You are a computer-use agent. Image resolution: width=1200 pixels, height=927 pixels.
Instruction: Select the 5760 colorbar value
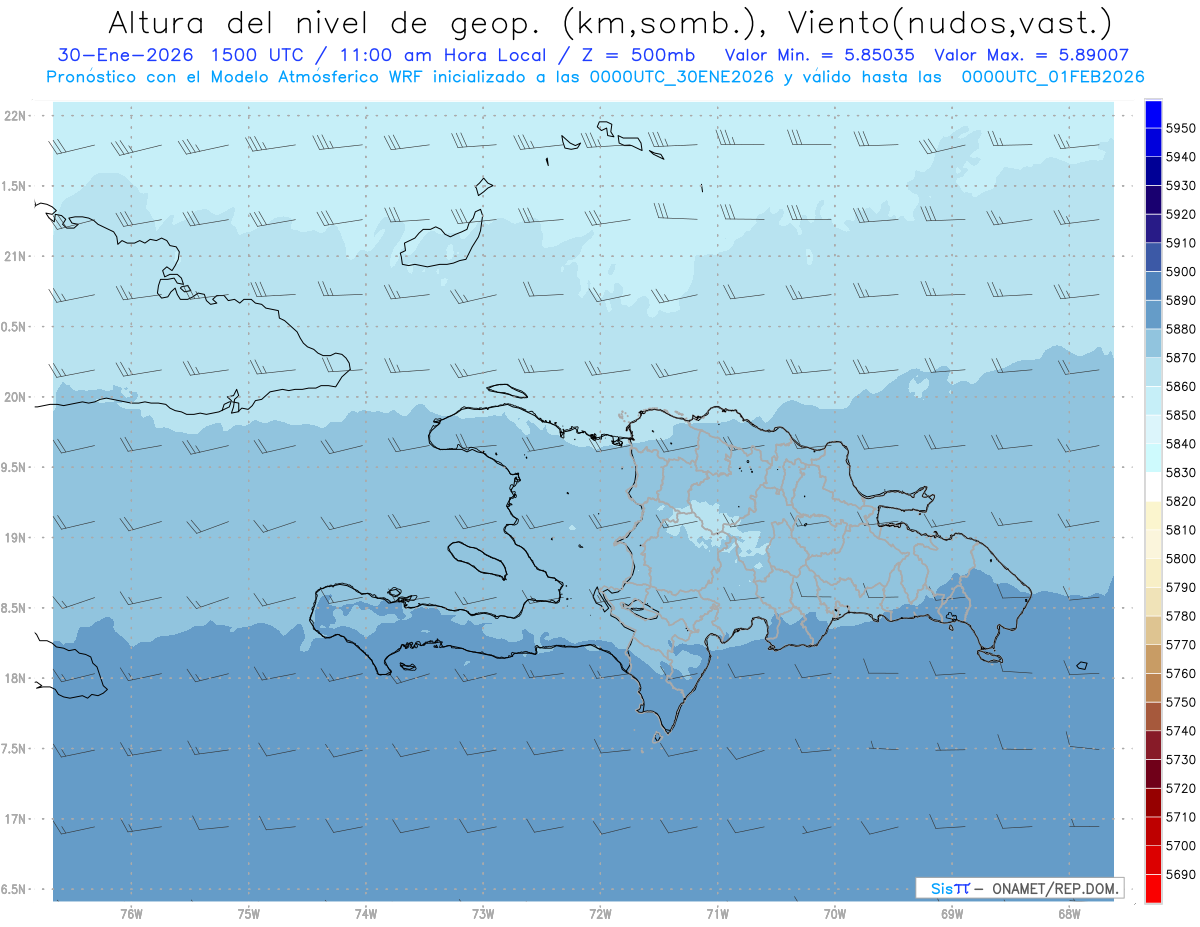(x=1181, y=673)
